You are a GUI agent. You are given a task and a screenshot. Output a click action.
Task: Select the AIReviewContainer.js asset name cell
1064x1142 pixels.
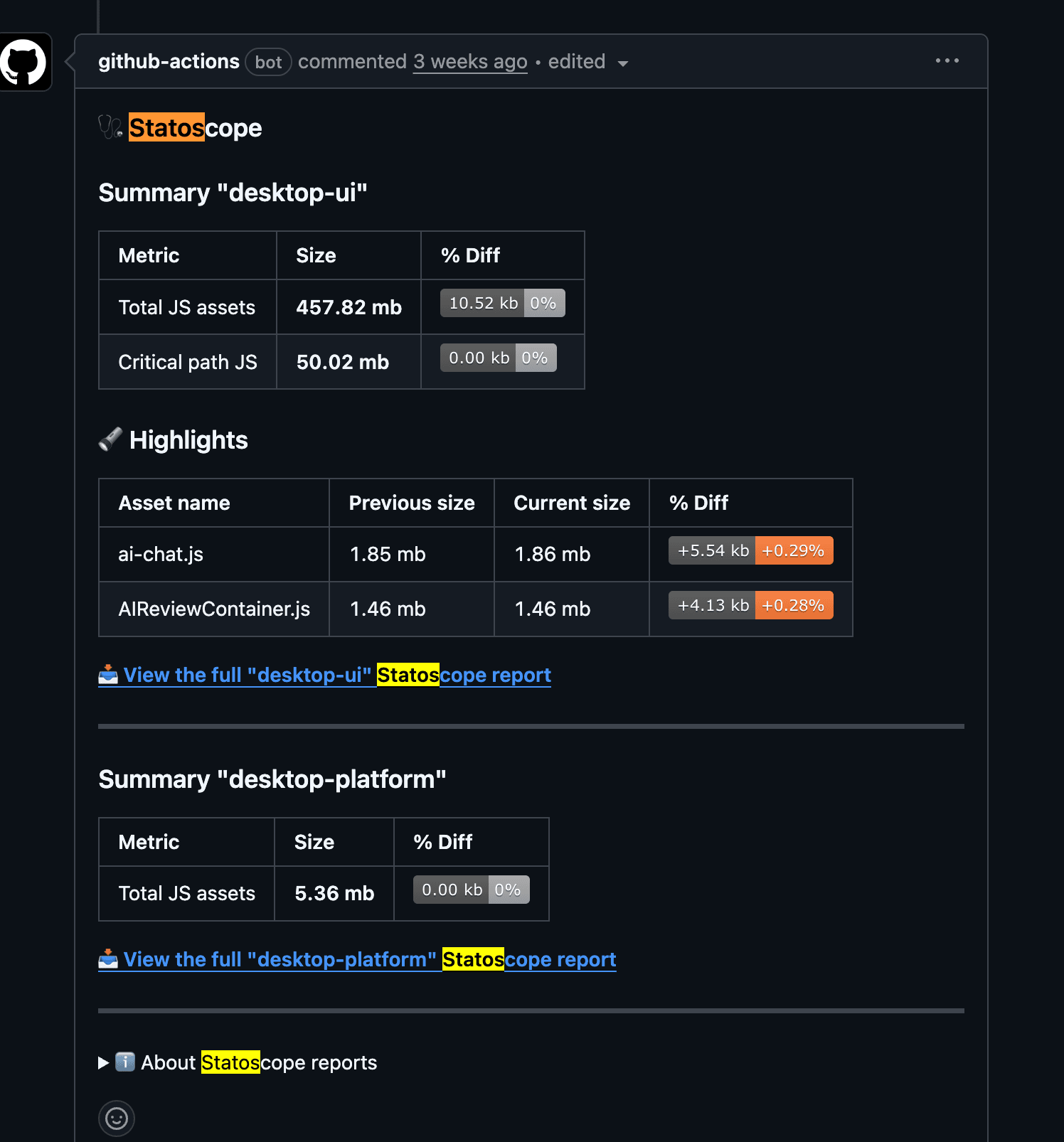pyautogui.click(x=214, y=609)
